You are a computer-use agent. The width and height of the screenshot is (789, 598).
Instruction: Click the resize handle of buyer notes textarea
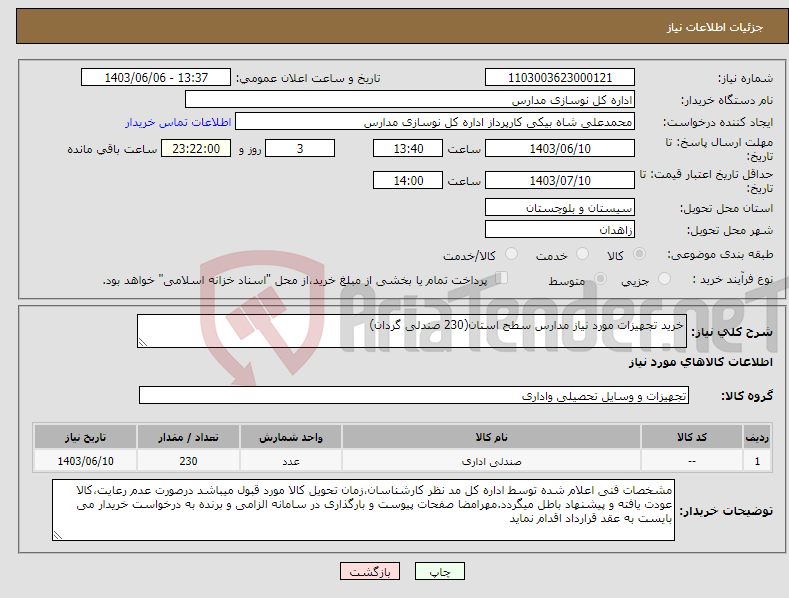pos(58,536)
